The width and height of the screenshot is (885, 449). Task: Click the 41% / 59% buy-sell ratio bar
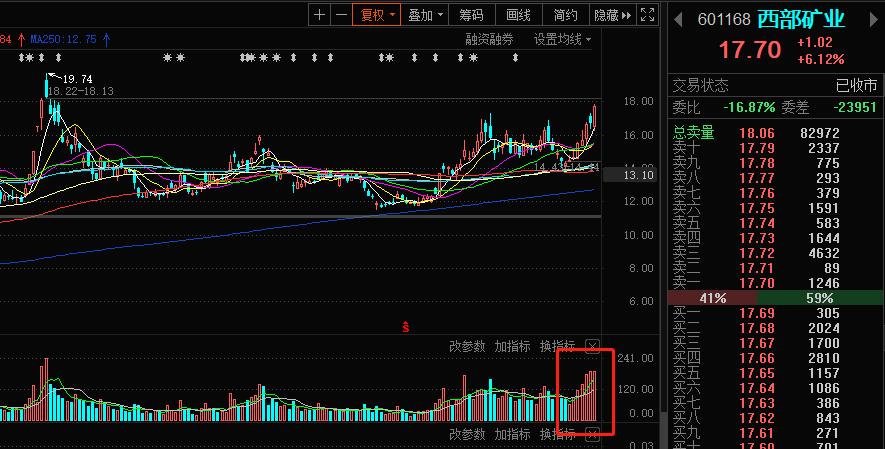[775, 298]
